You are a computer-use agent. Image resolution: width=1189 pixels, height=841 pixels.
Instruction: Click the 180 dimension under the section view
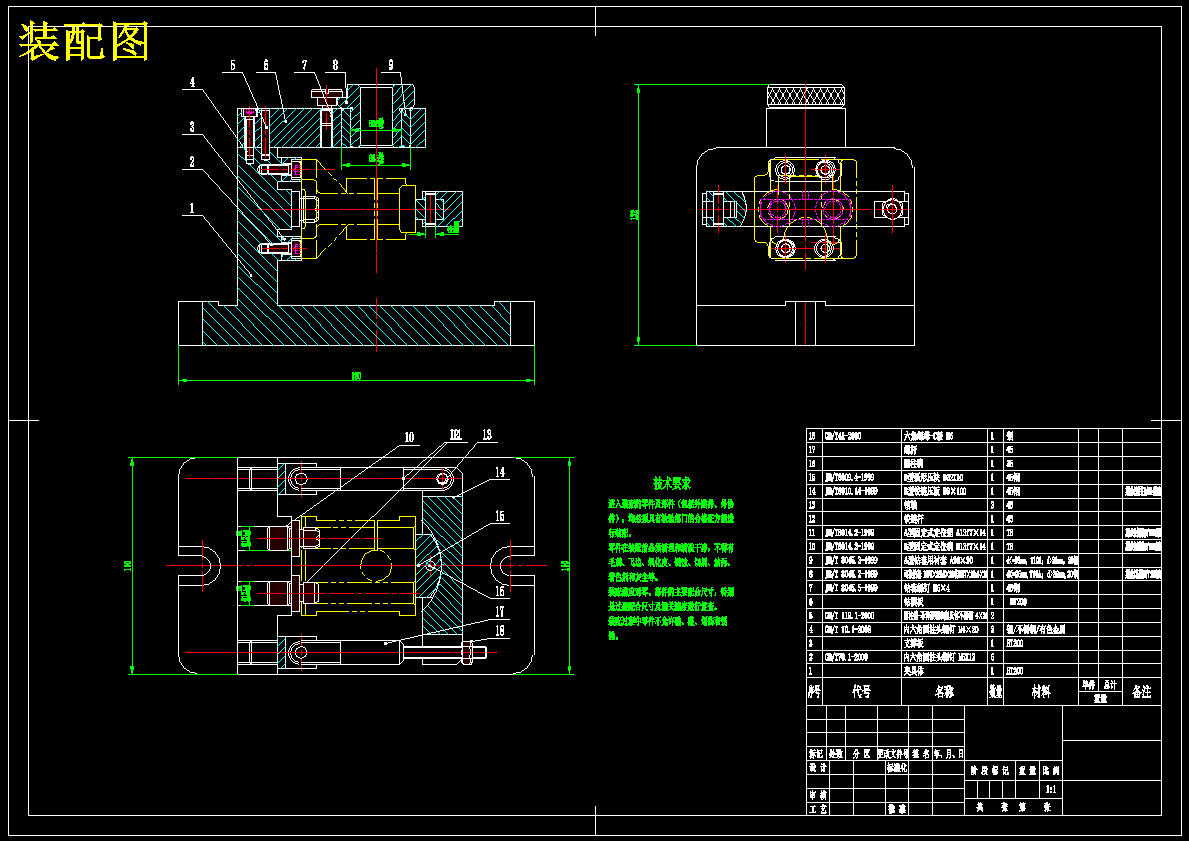coord(356,375)
